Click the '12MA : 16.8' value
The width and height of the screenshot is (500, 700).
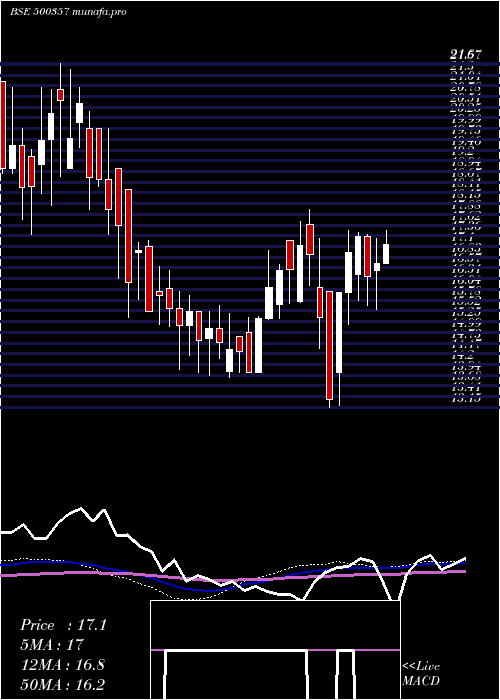[x=62, y=665]
